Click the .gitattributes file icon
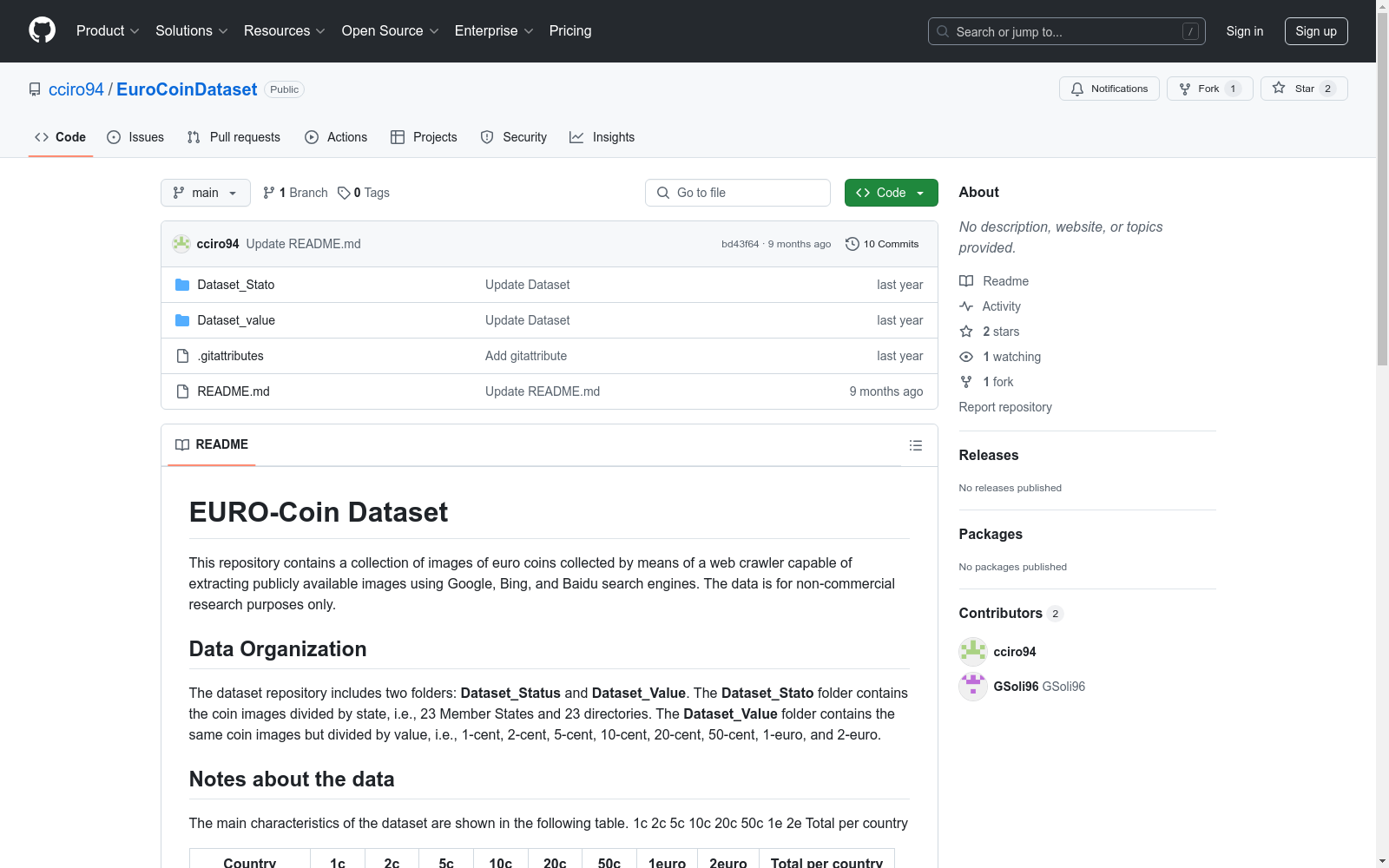This screenshot has height=868, width=1389. (182, 356)
